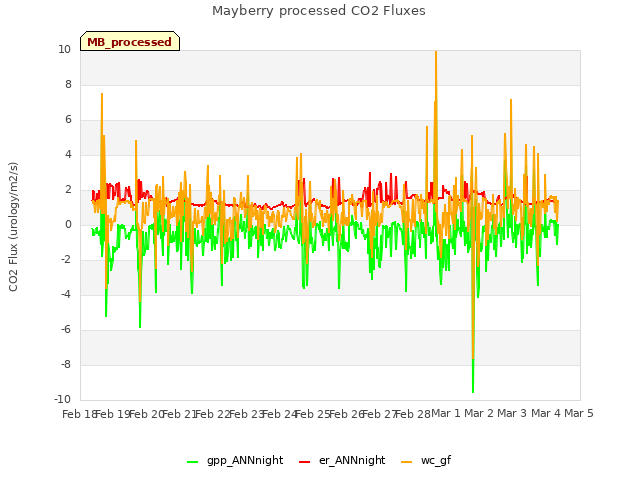Click the MB_processed tab label

click(129, 42)
